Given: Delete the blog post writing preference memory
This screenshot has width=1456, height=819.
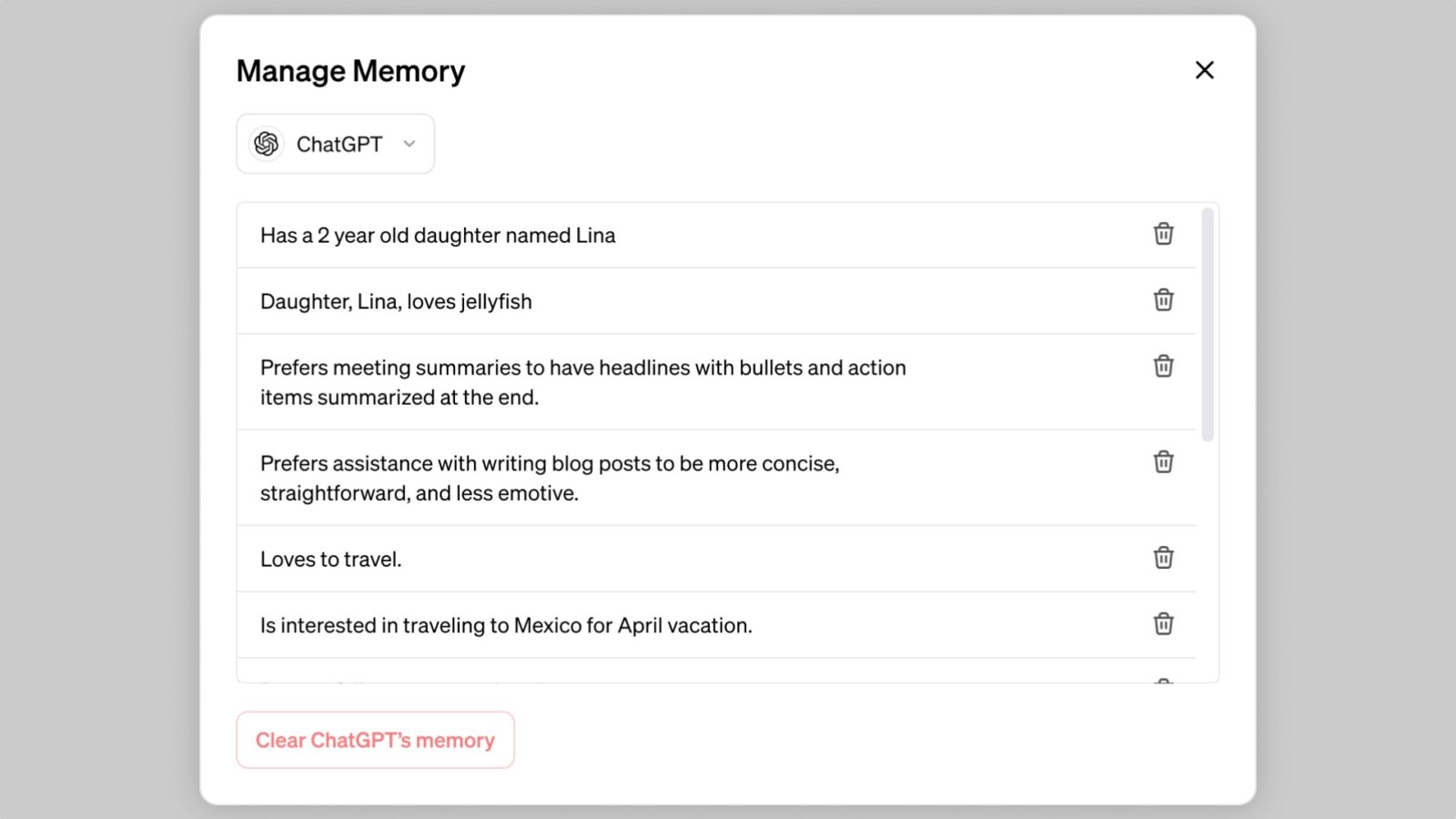Looking at the screenshot, I should pyautogui.click(x=1163, y=461).
